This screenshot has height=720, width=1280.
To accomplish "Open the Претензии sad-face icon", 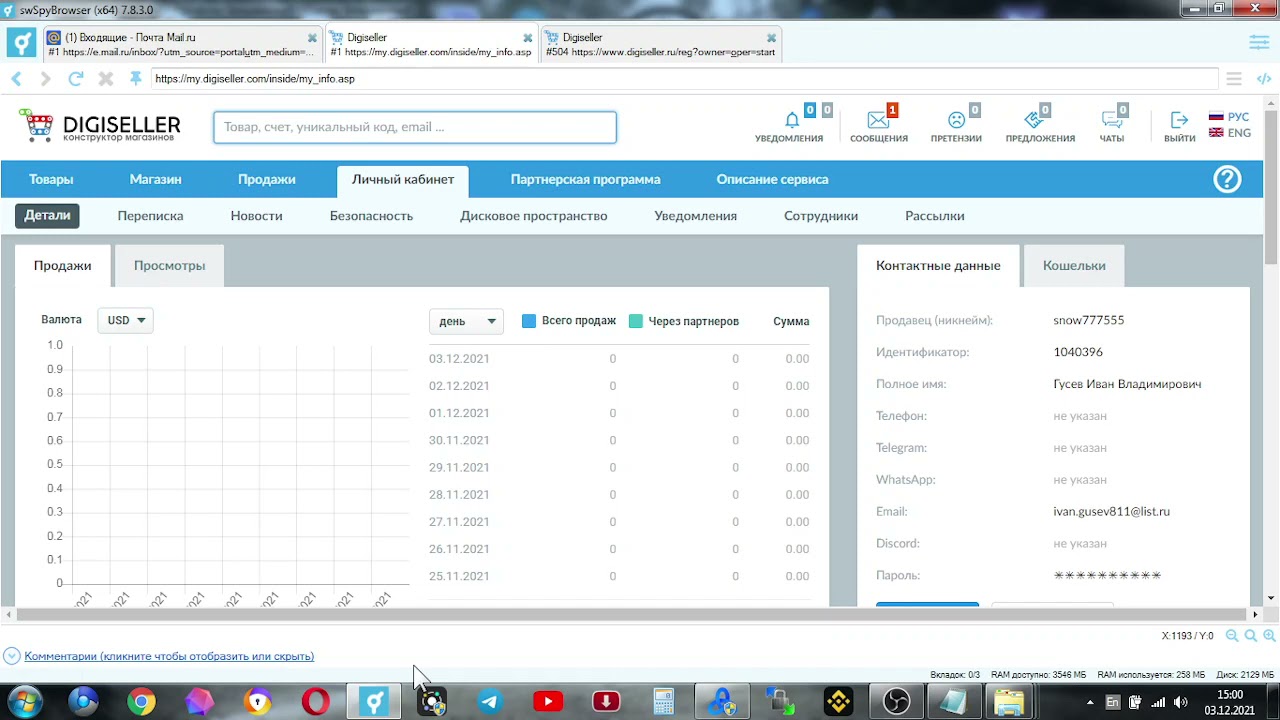I will pyautogui.click(x=956, y=120).
